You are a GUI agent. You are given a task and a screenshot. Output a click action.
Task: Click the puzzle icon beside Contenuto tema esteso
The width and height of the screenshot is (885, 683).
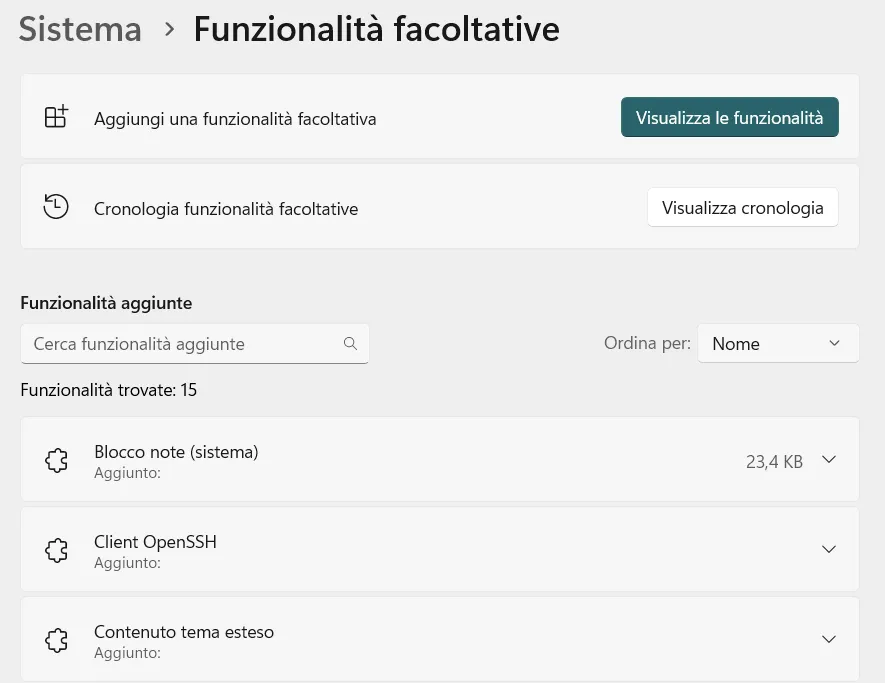(x=56, y=640)
